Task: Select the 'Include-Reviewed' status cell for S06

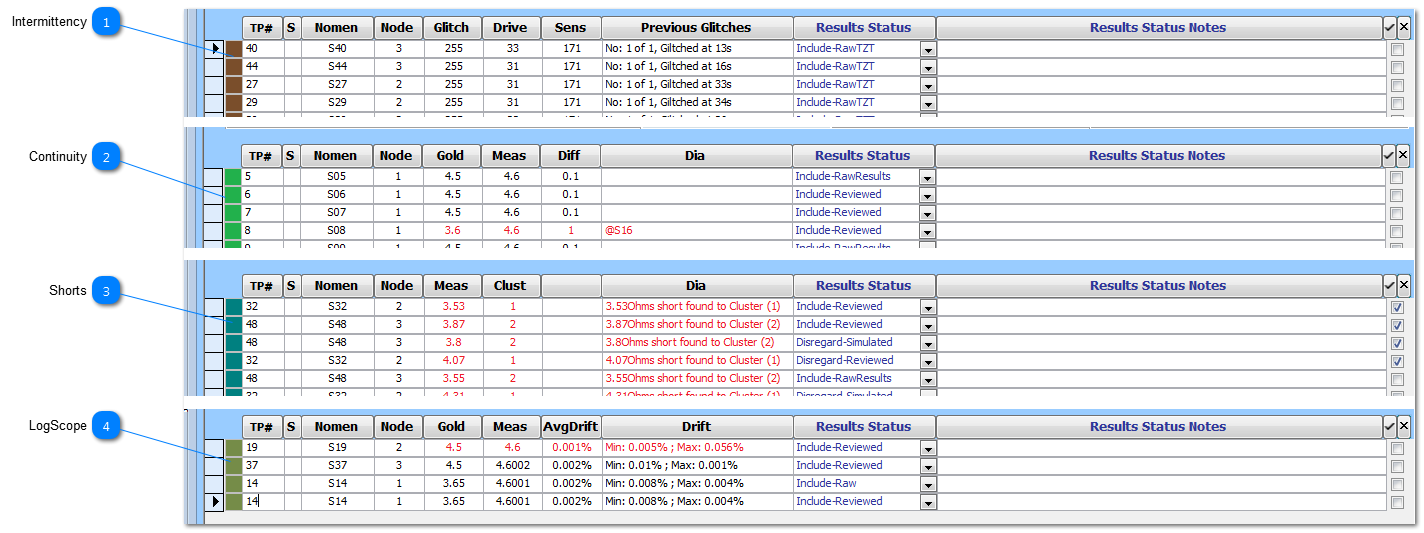Action: point(855,194)
